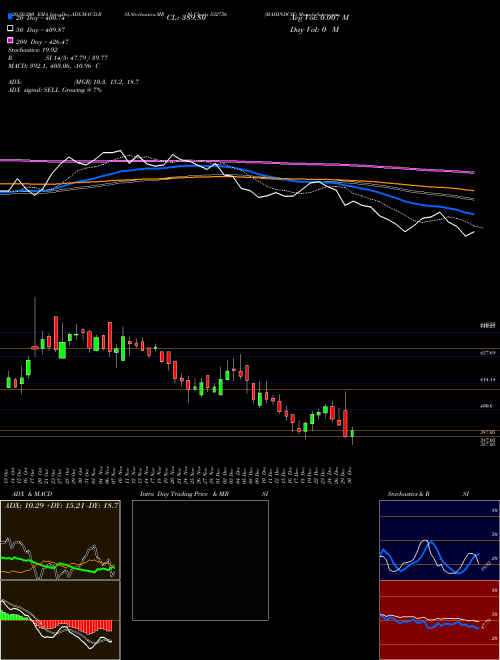The image size is (500, 660).
Task: Click the 414.34 price level label
Action: click(x=488, y=379)
